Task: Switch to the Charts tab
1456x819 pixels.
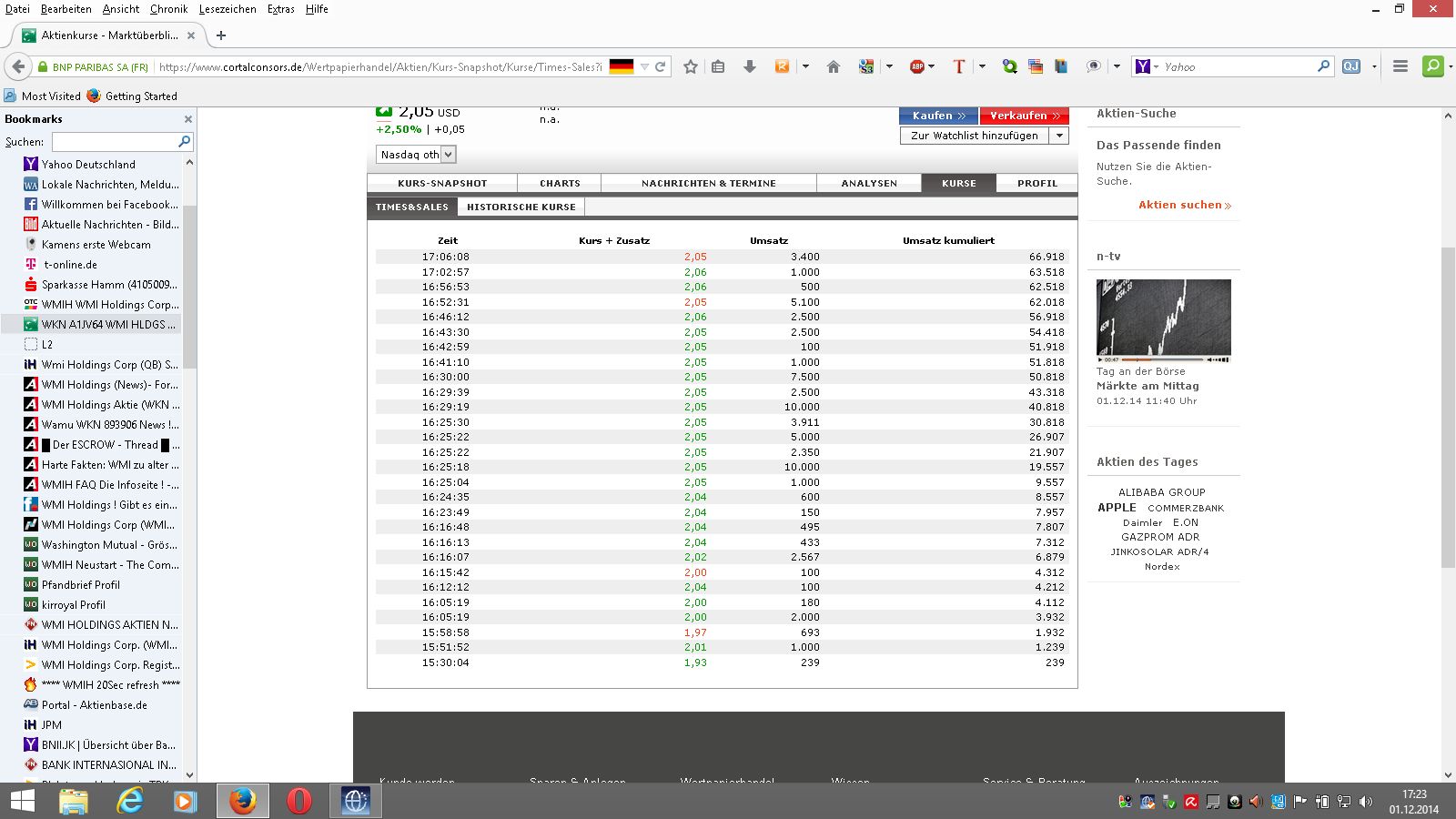Action: [x=560, y=183]
